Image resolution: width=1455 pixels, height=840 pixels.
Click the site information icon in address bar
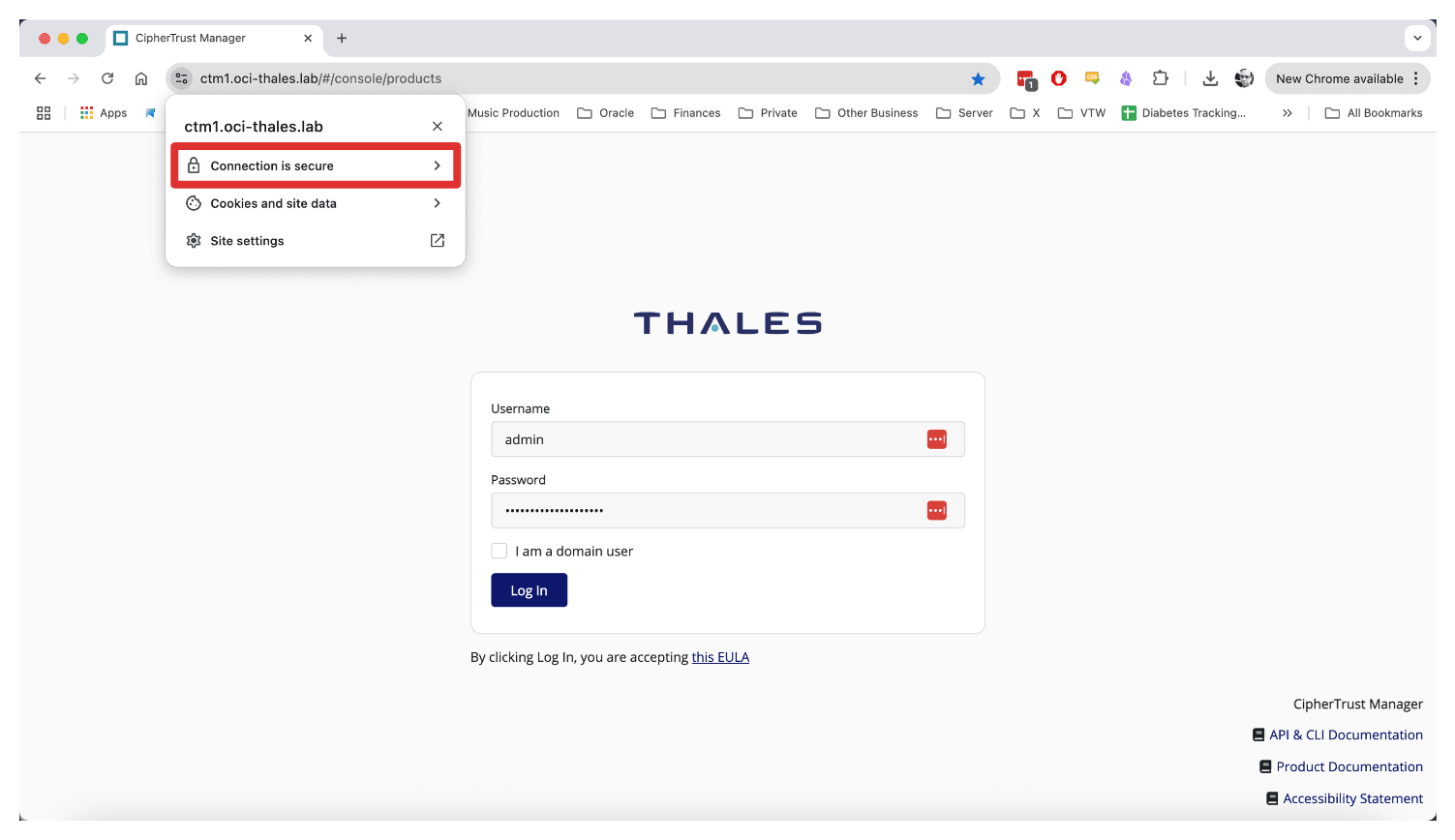pos(182,78)
